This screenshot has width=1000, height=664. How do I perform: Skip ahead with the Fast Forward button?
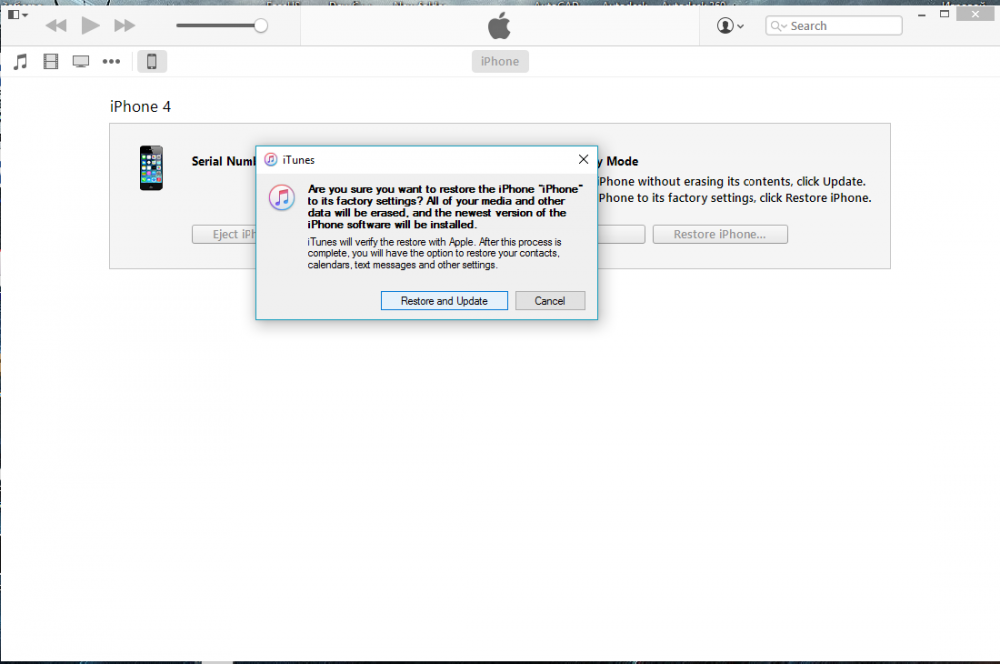pos(124,25)
